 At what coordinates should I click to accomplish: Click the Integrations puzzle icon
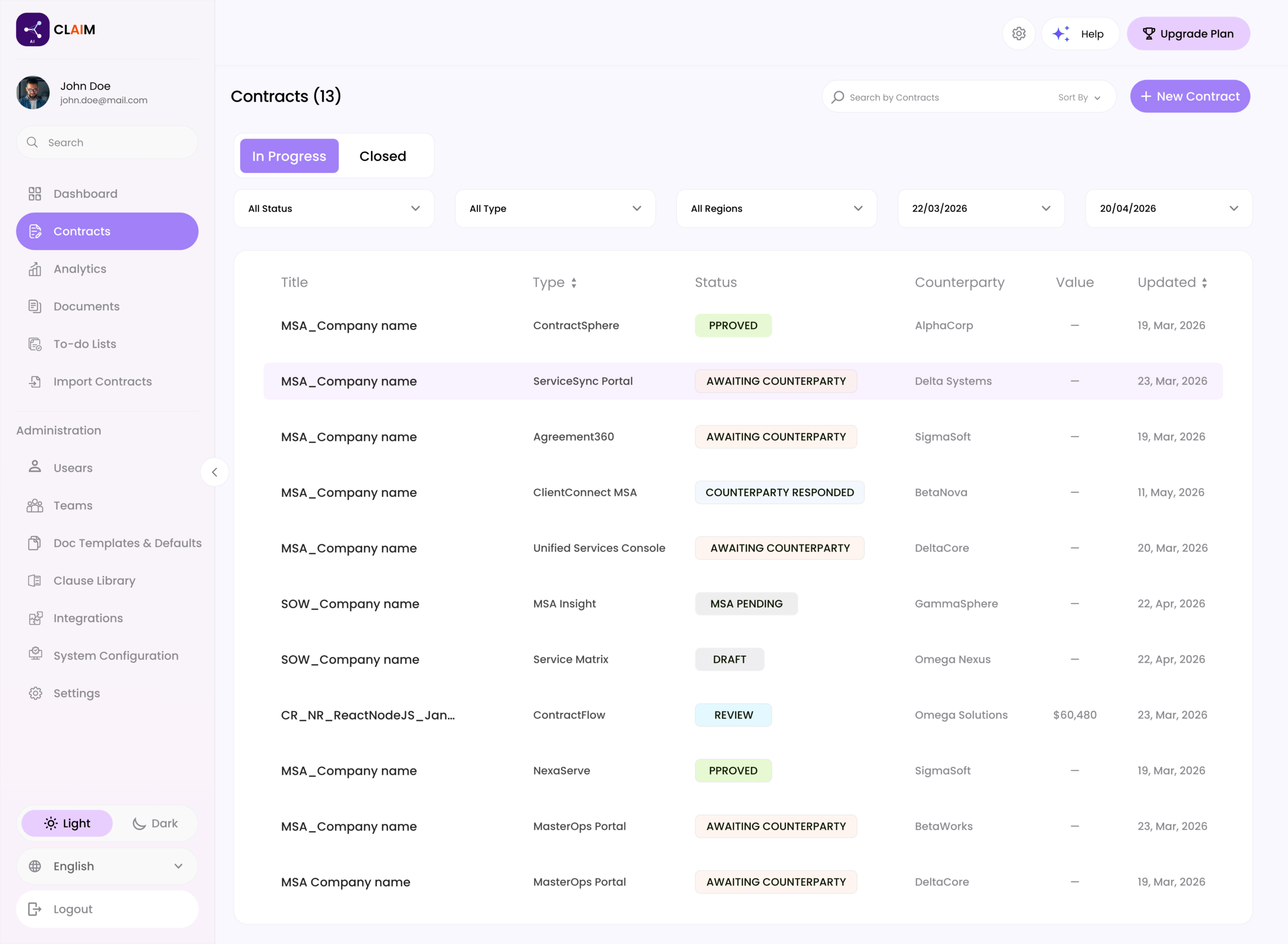pyautogui.click(x=35, y=618)
